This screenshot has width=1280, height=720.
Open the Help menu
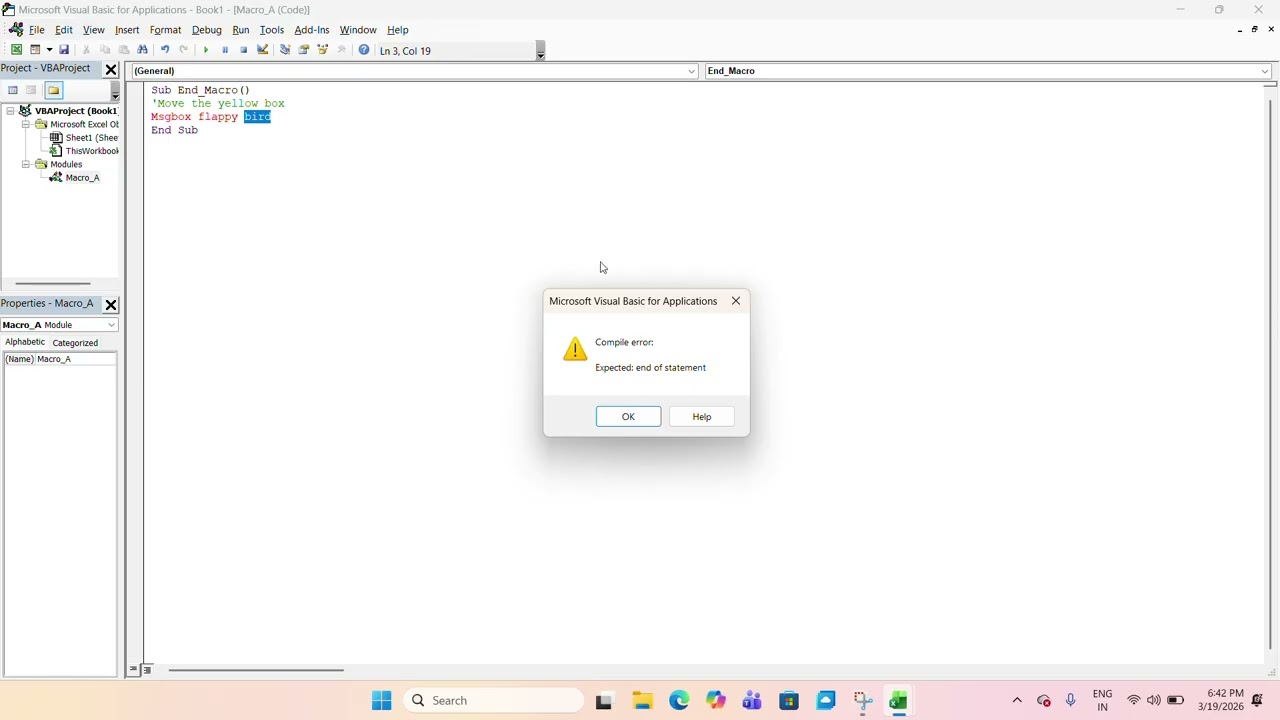398,30
